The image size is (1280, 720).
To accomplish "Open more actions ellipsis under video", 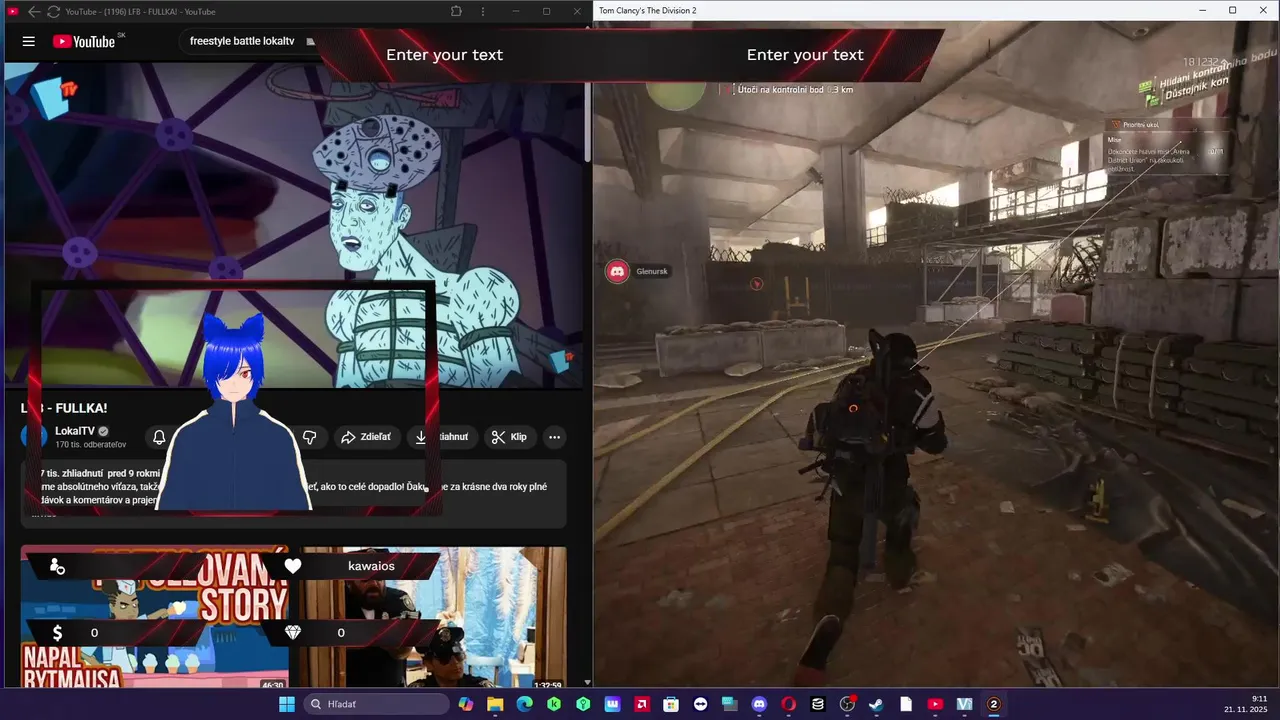I will (x=554, y=437).
